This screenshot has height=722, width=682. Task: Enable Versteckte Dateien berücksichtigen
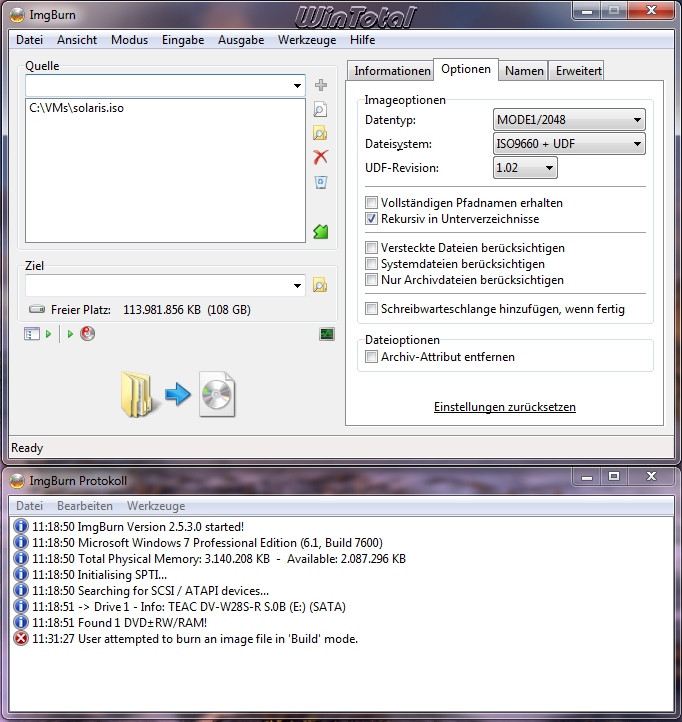[x=371, y=248]
